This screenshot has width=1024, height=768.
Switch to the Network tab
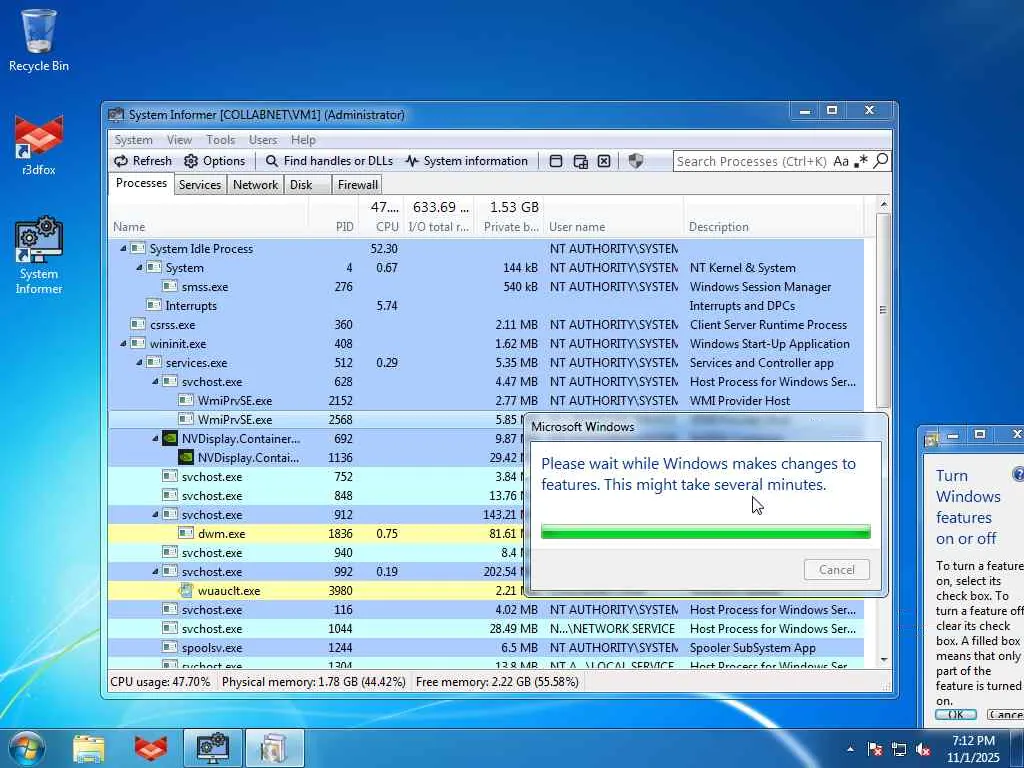pos(255,185)
